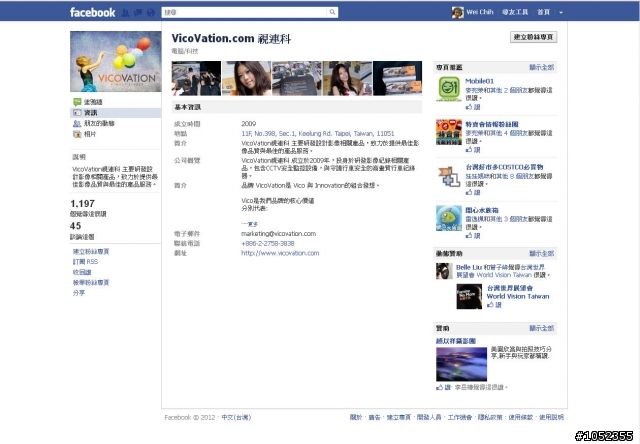Open World Vision Taiwan page link
The image size is (640, 444).
[518, 292]
